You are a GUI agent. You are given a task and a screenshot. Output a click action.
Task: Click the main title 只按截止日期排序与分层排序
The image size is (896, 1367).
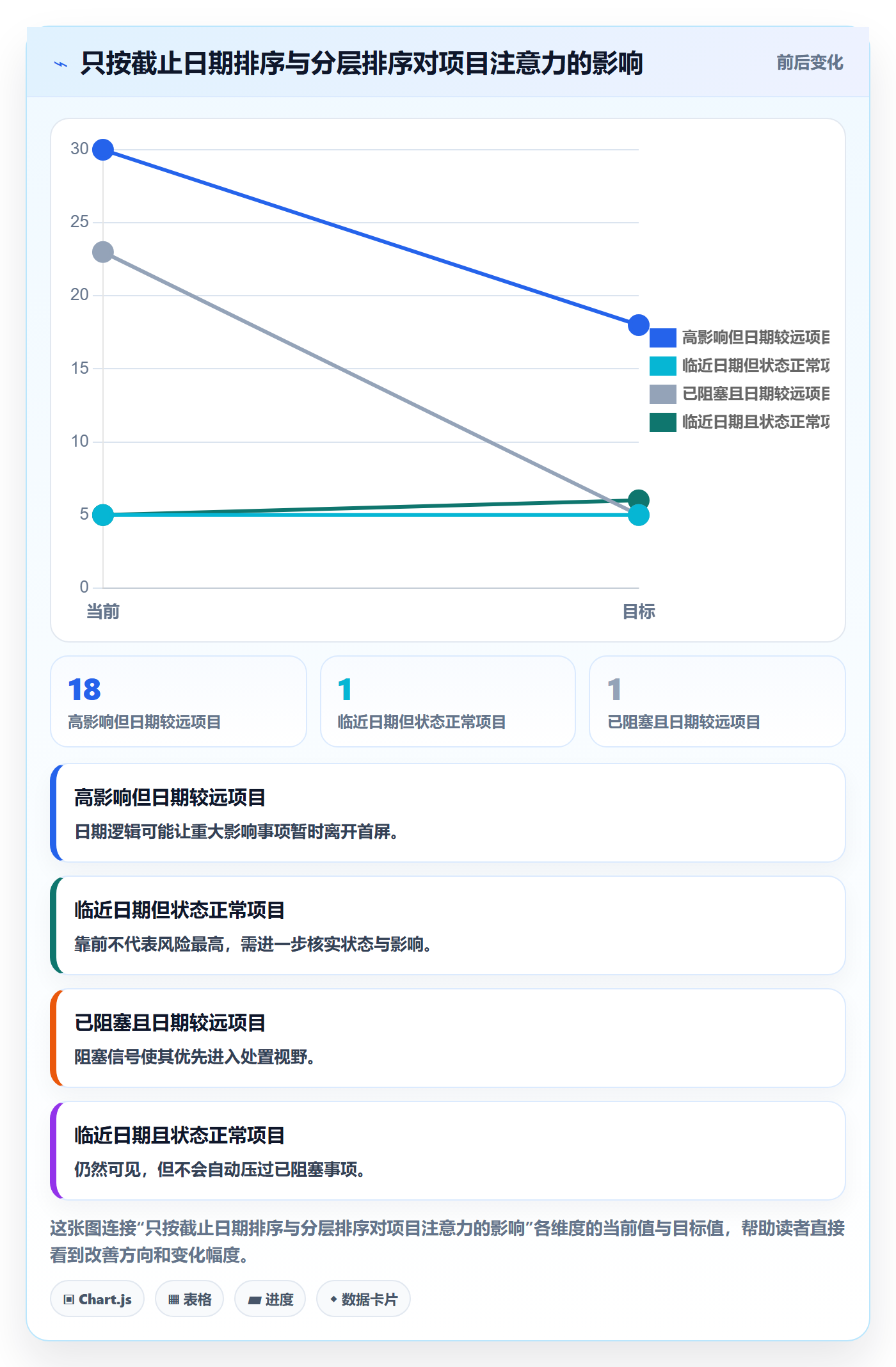(x=362, y=63)
